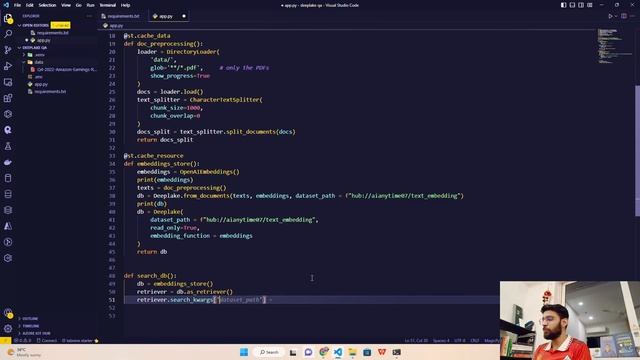
Task: Click the Ln, Col cursor position indicator
Action: (416, 340)
